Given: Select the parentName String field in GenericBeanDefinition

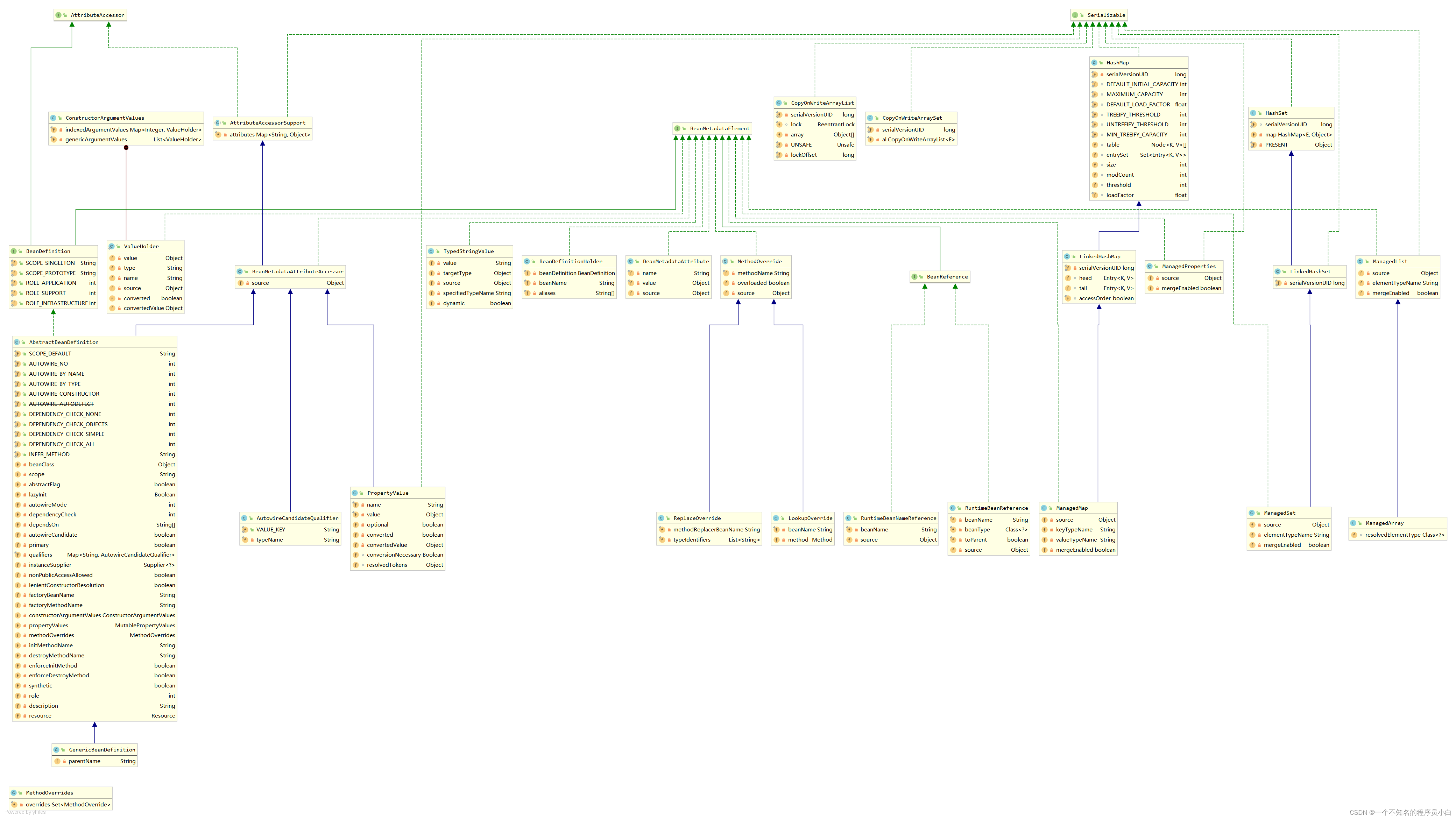Looking at the screenshot, I should coord(94,762).
